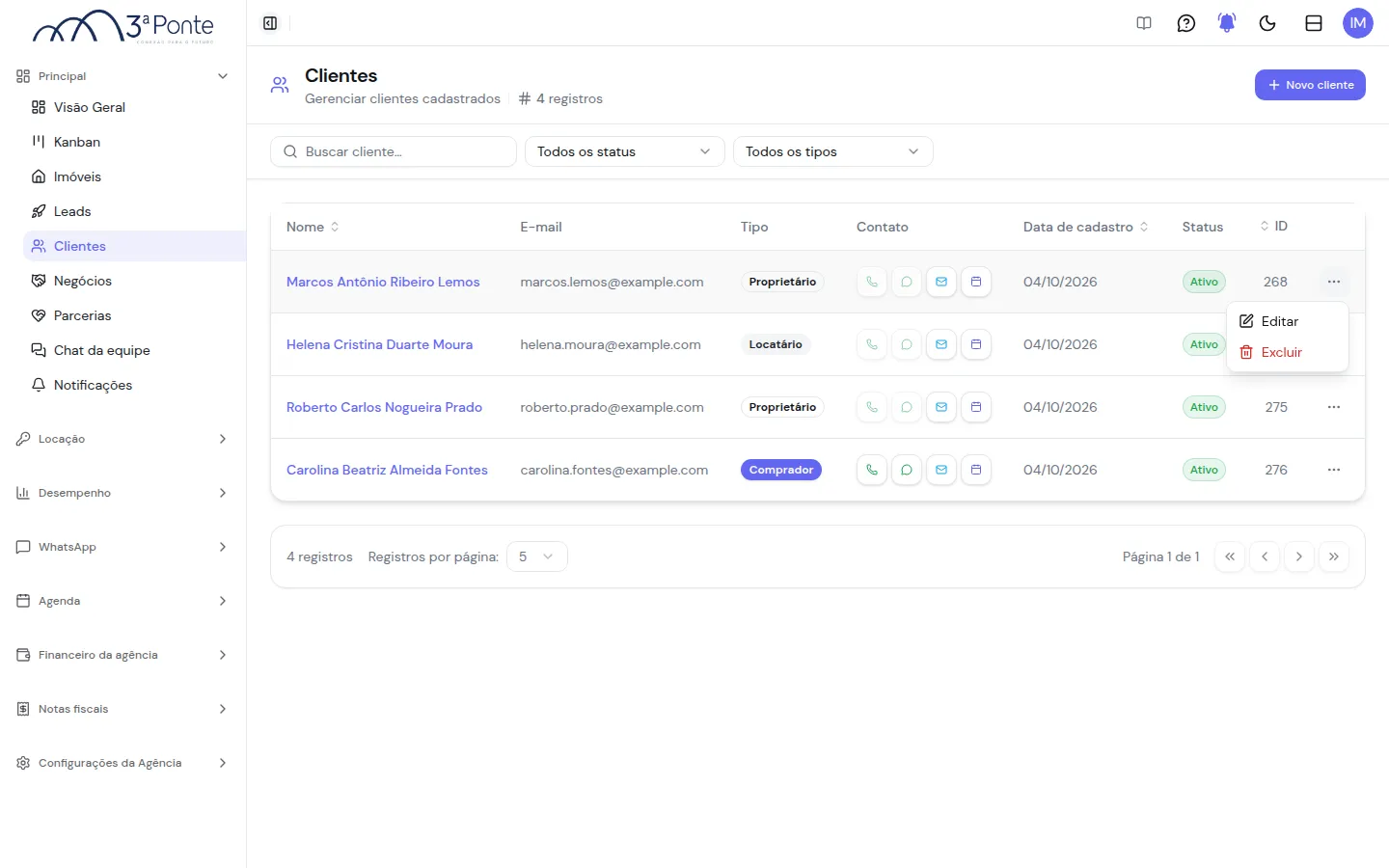Image resolution: width=1389 pixels, height=868 pixels.
Task: Open Roberto Carlos Nogueira Prado client link
Action: click(384, 407)
